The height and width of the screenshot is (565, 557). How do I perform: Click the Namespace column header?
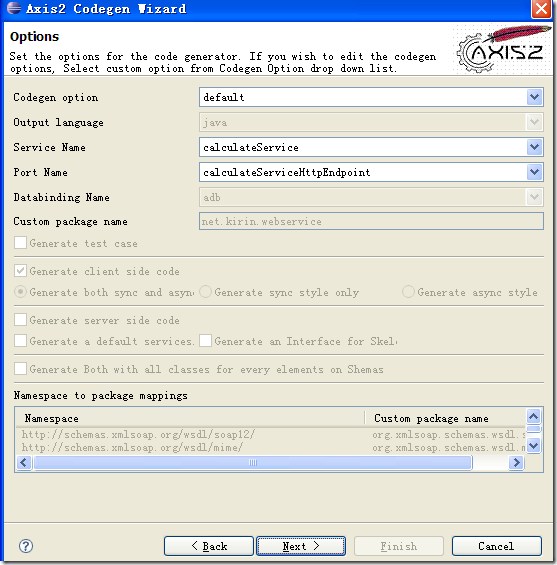tap(190, 418)
